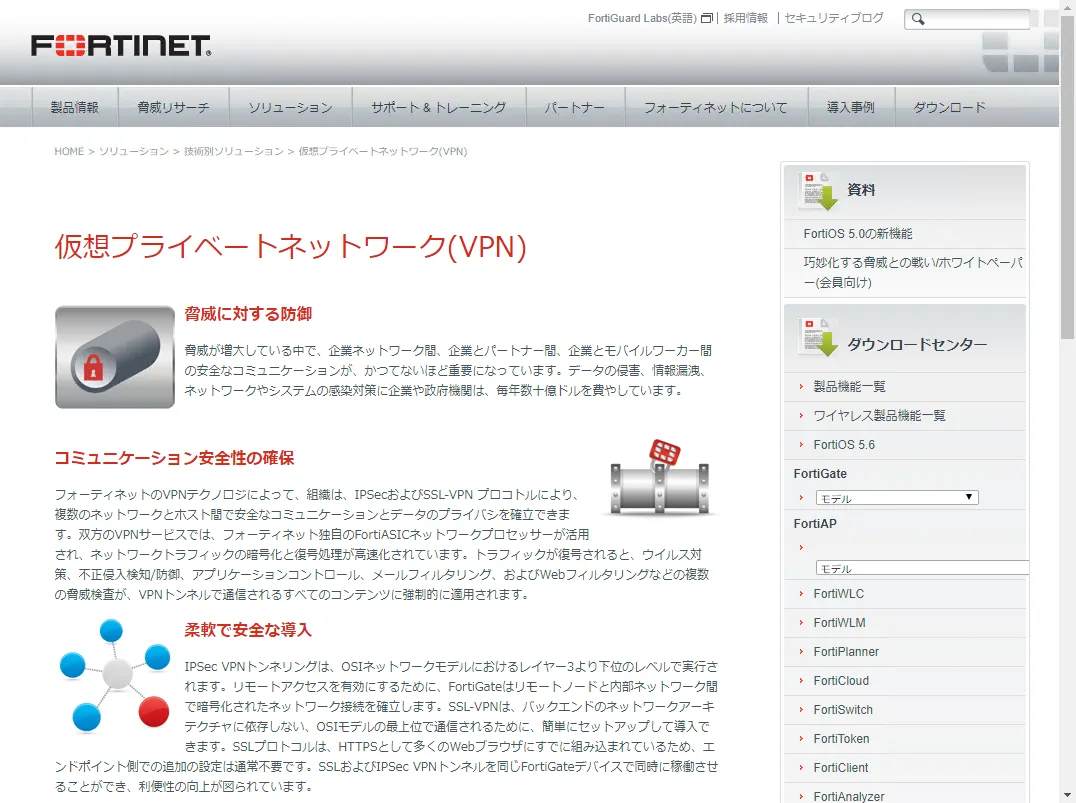Click the ワイヤレス製品機能一覧 link
Image resolution: width=1076 pixels, height=803 pixels.
pos(879,415)
